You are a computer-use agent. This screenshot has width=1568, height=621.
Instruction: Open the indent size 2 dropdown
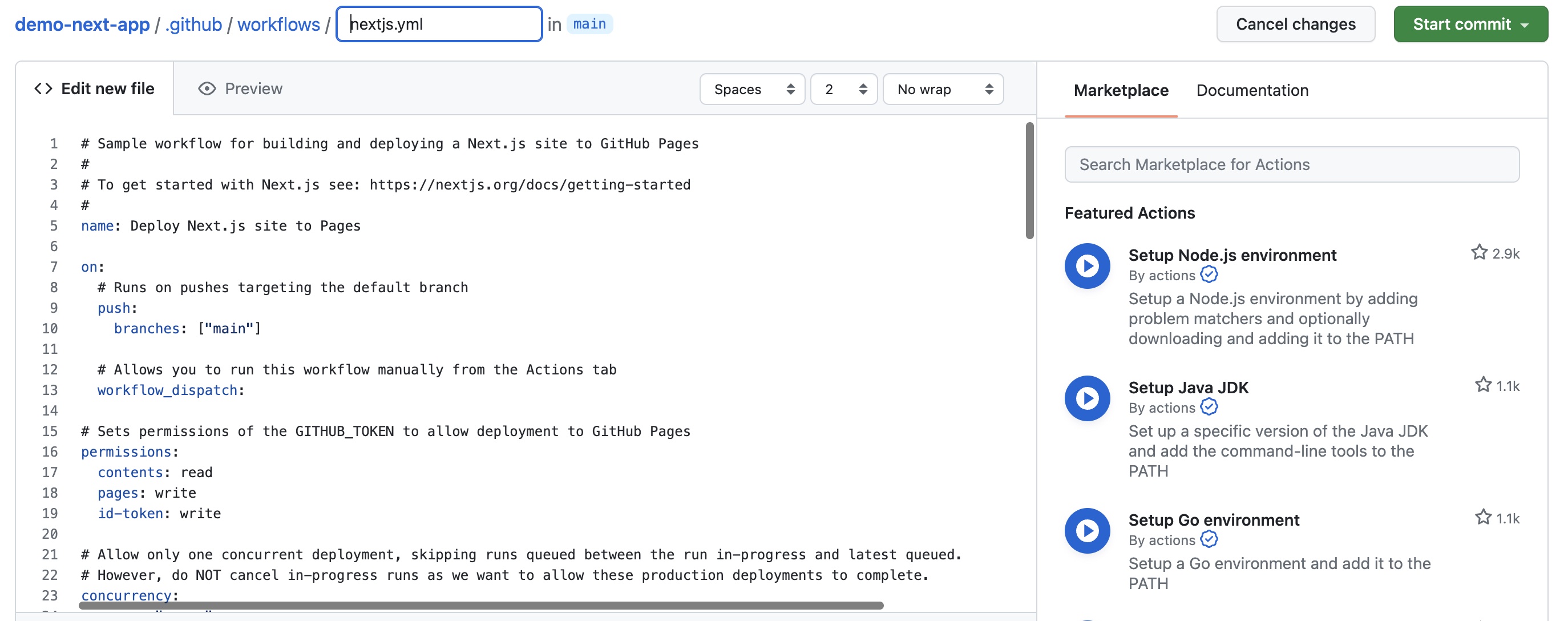coord(844,89)
